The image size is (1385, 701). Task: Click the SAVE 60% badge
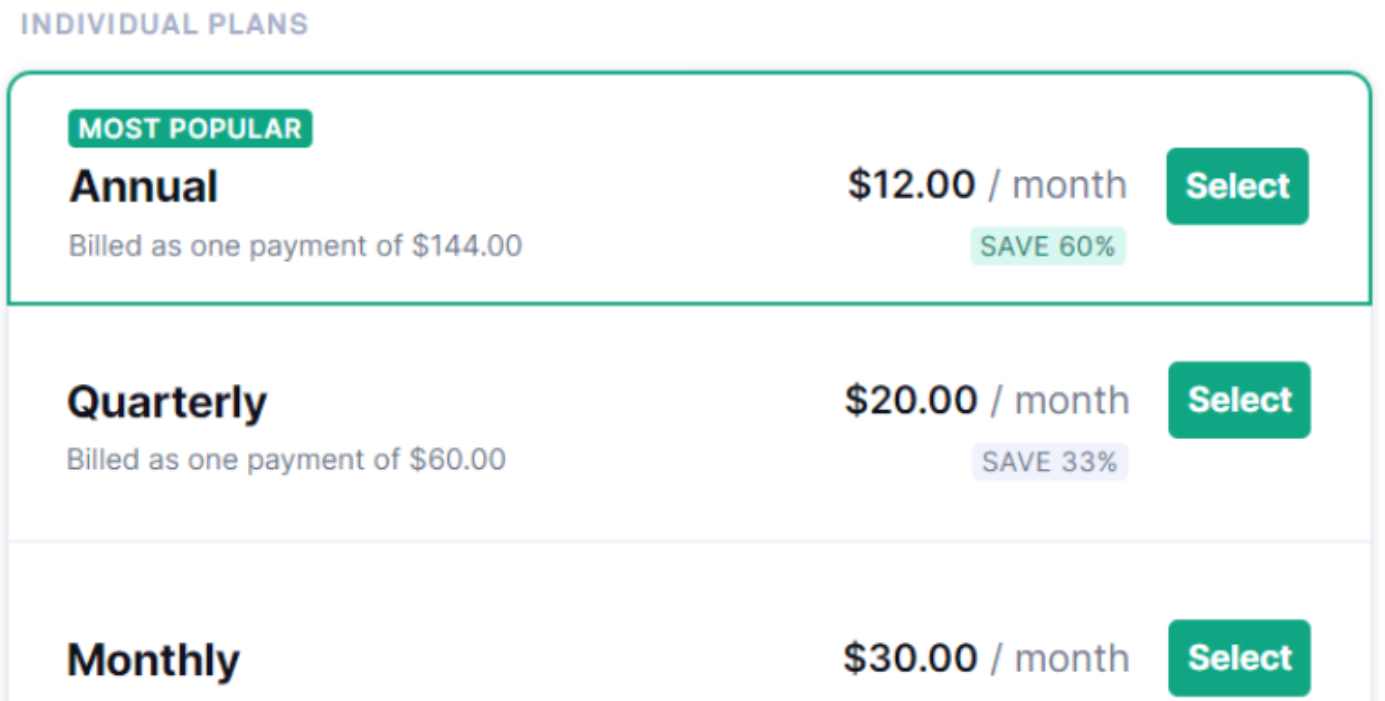coord(1047,246)
